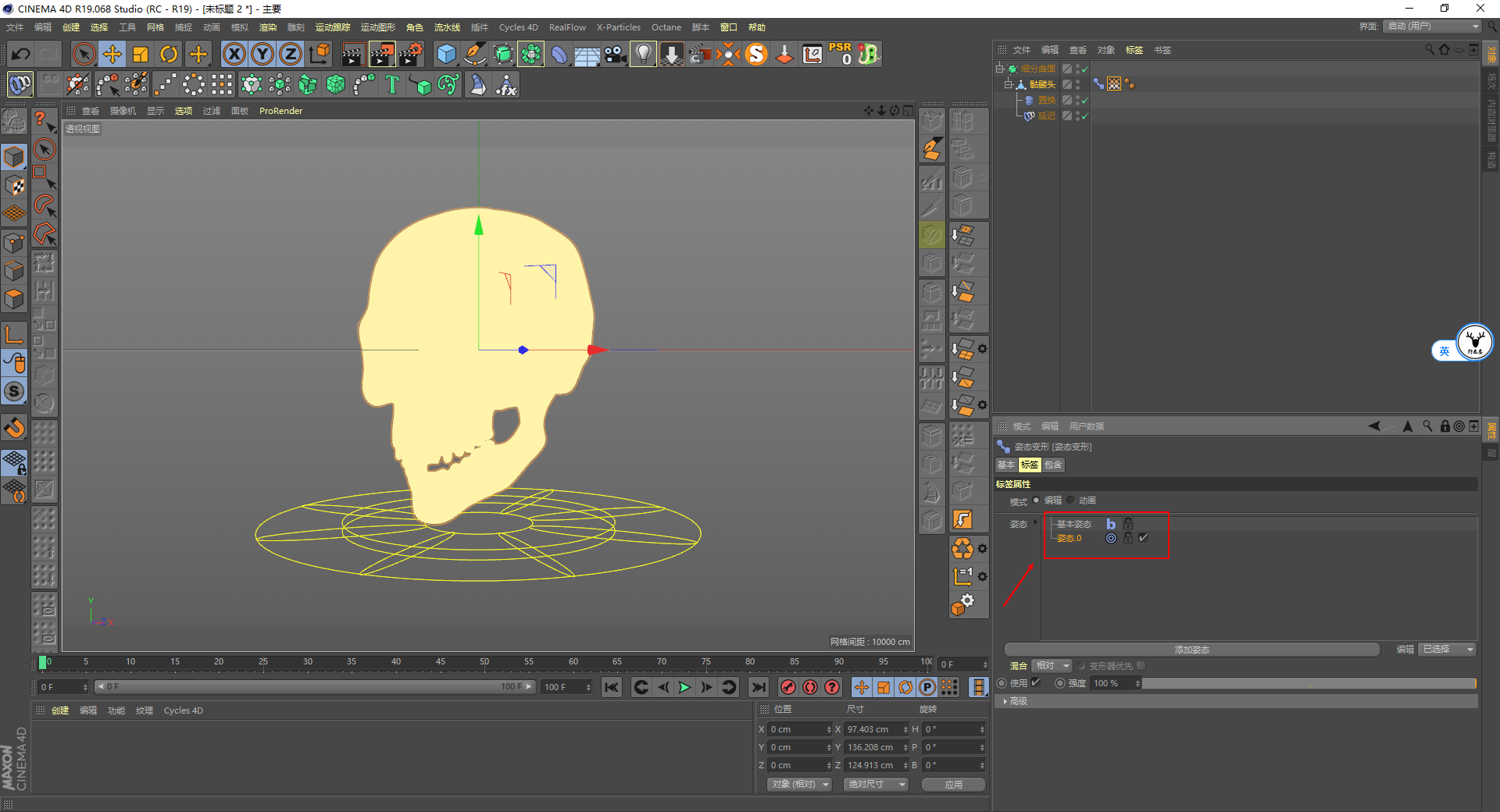1500x812 pixels.
Task: Open the spline pen tool
Action: 475,54
